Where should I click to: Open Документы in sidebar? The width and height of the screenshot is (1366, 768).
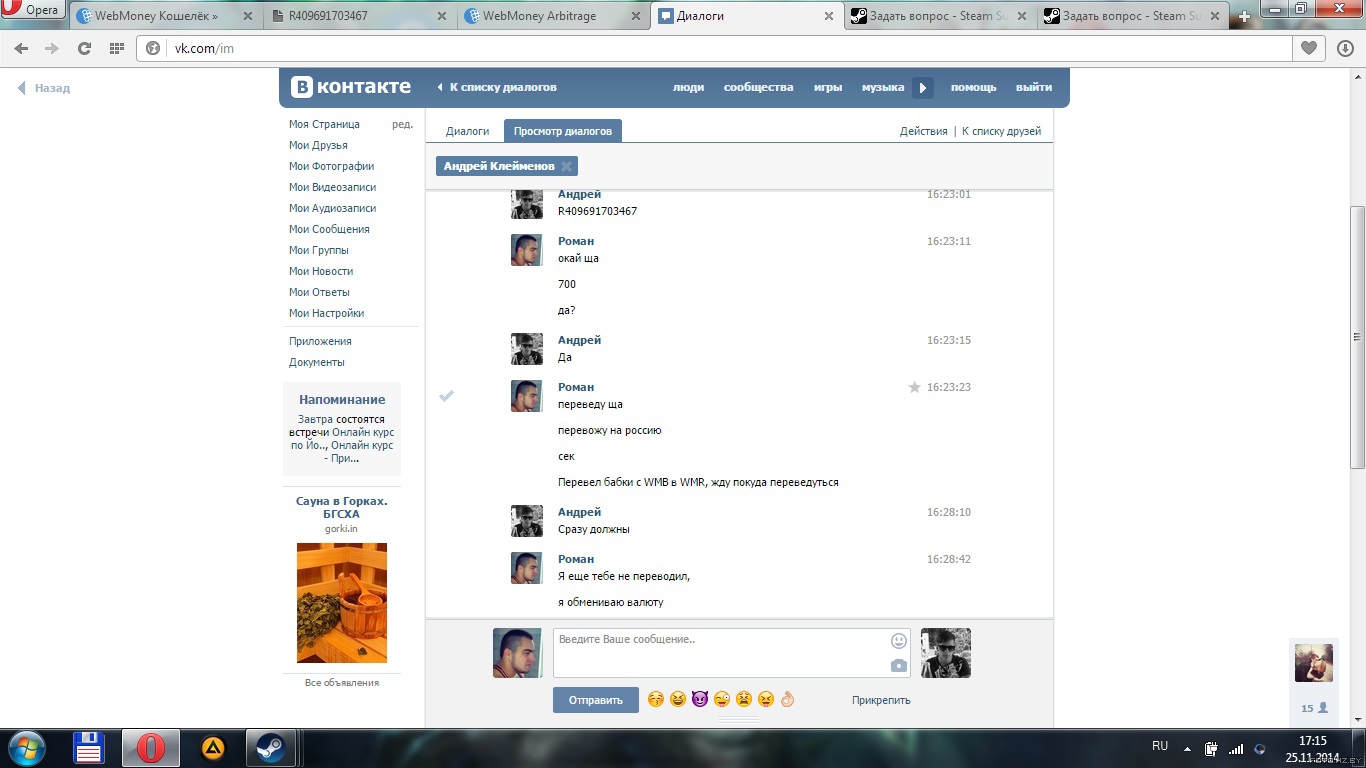coord(316,362)
